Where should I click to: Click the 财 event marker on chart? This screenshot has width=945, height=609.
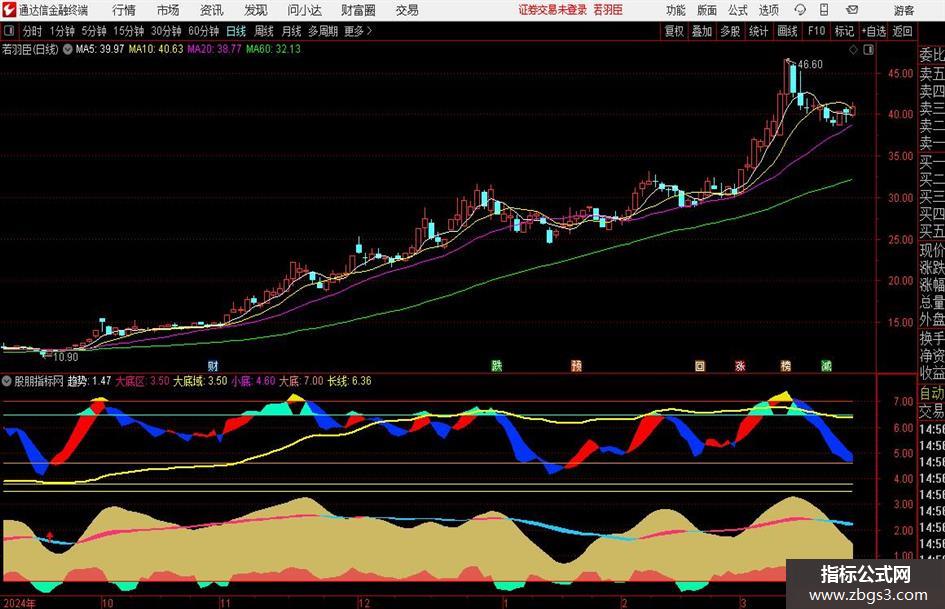point(213,365)
